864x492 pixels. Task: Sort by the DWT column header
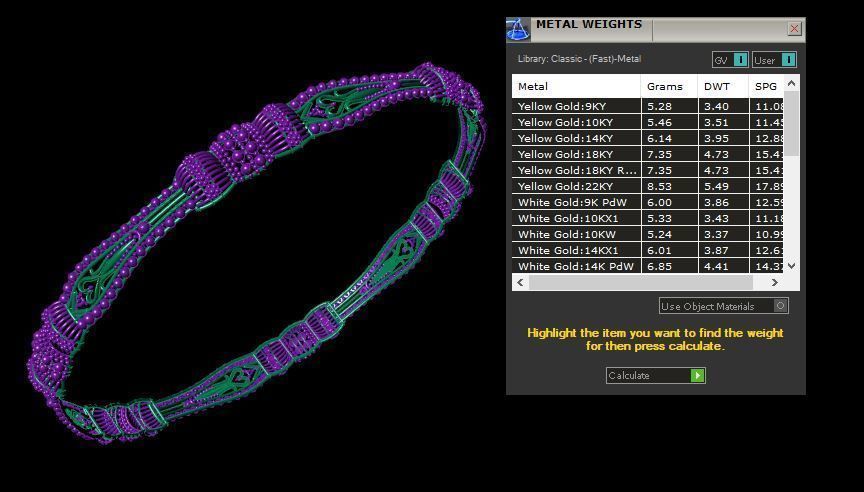coord(723,86)
